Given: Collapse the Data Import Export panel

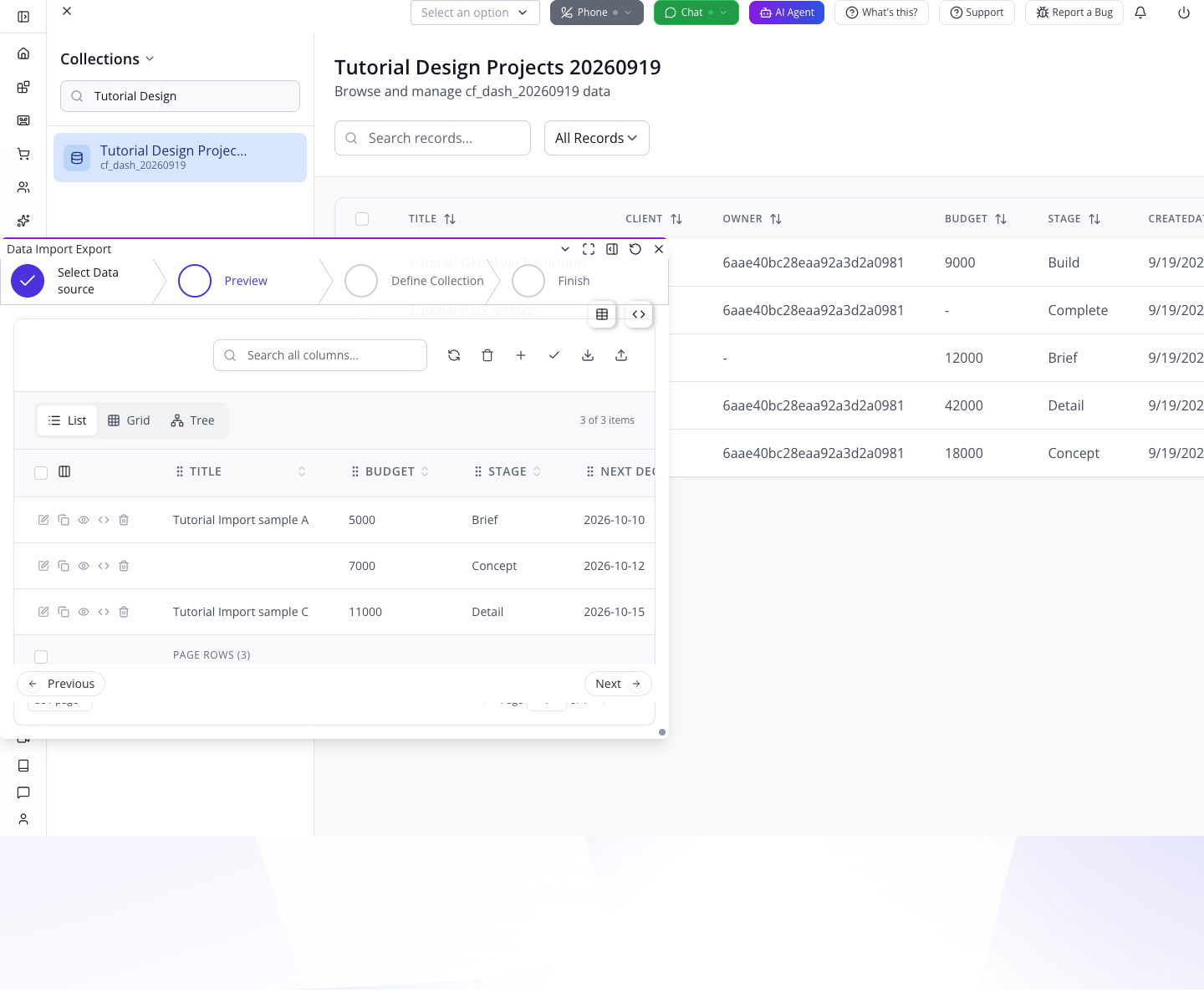Looking at the screenshot, I should click(565, 249).
